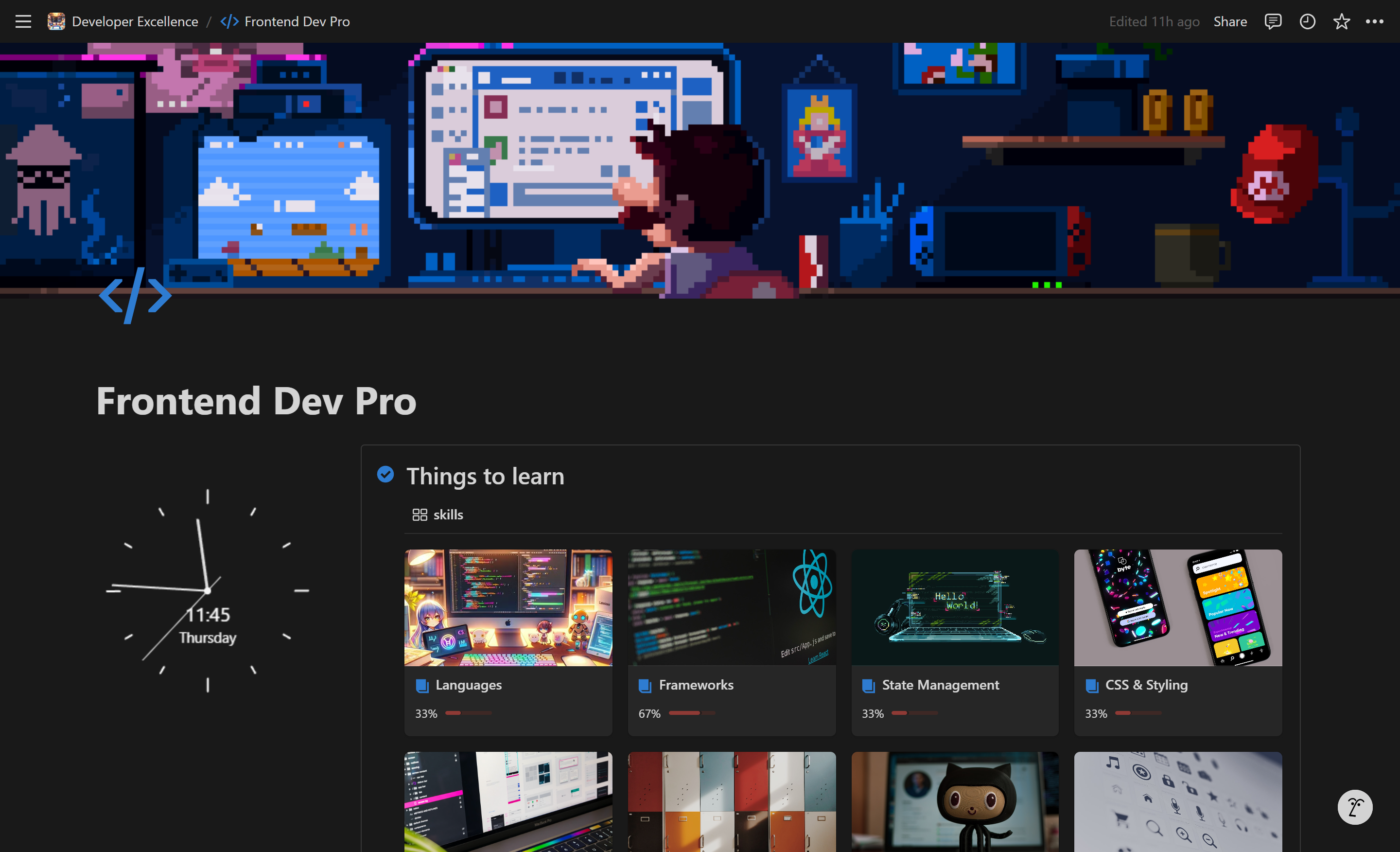Click the blue checkmark icon of Things to learn
Viewport: 1400px width, 852px height.
pos(385,475)
